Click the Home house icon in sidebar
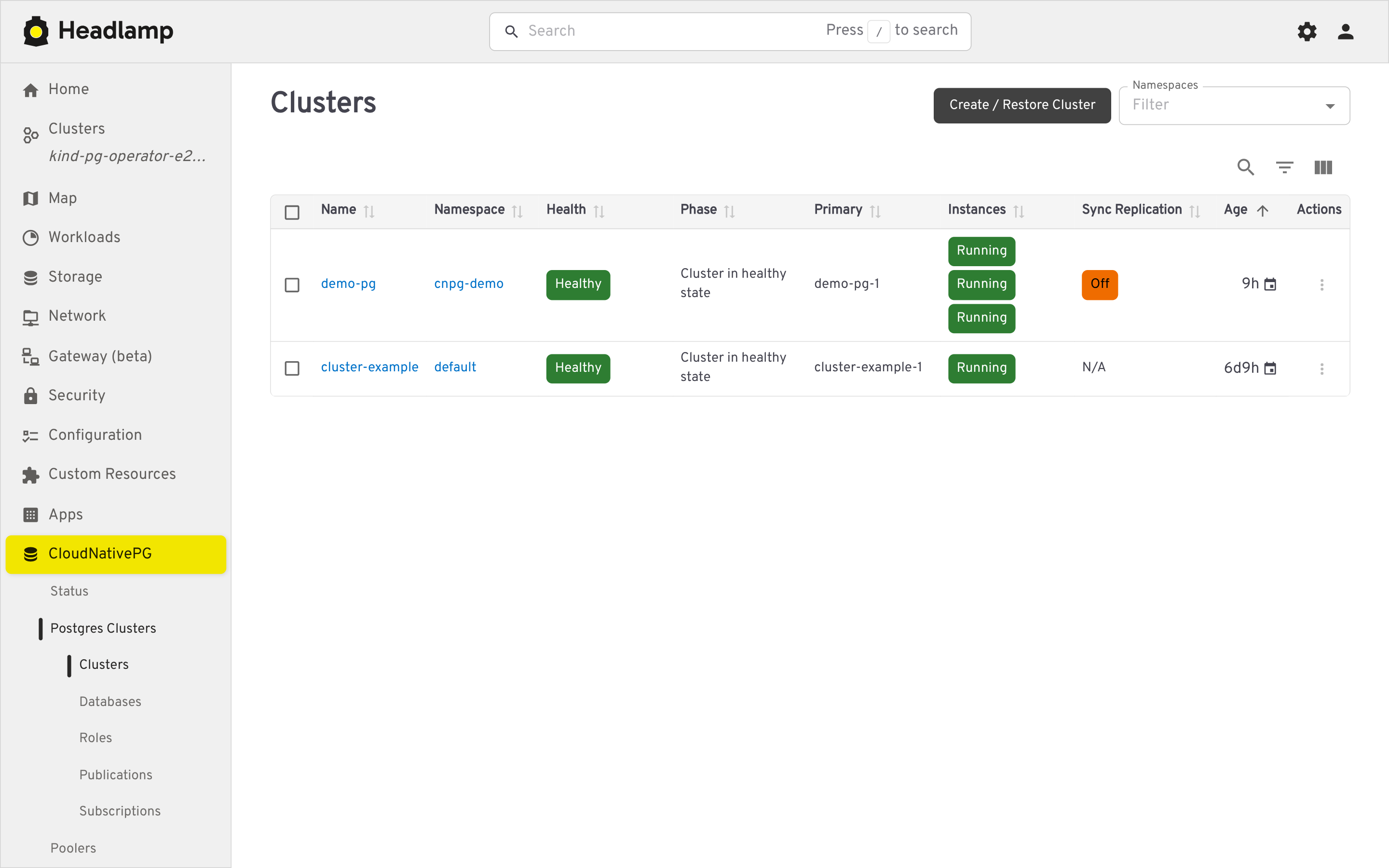Viewport: 1389px width, 868px height. (30, 90)
